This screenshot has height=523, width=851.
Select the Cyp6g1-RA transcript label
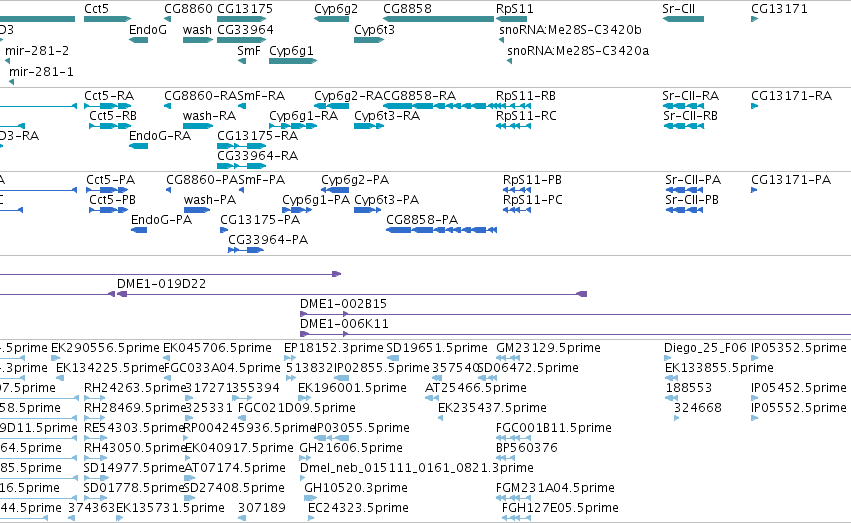(x=303, y=116)
